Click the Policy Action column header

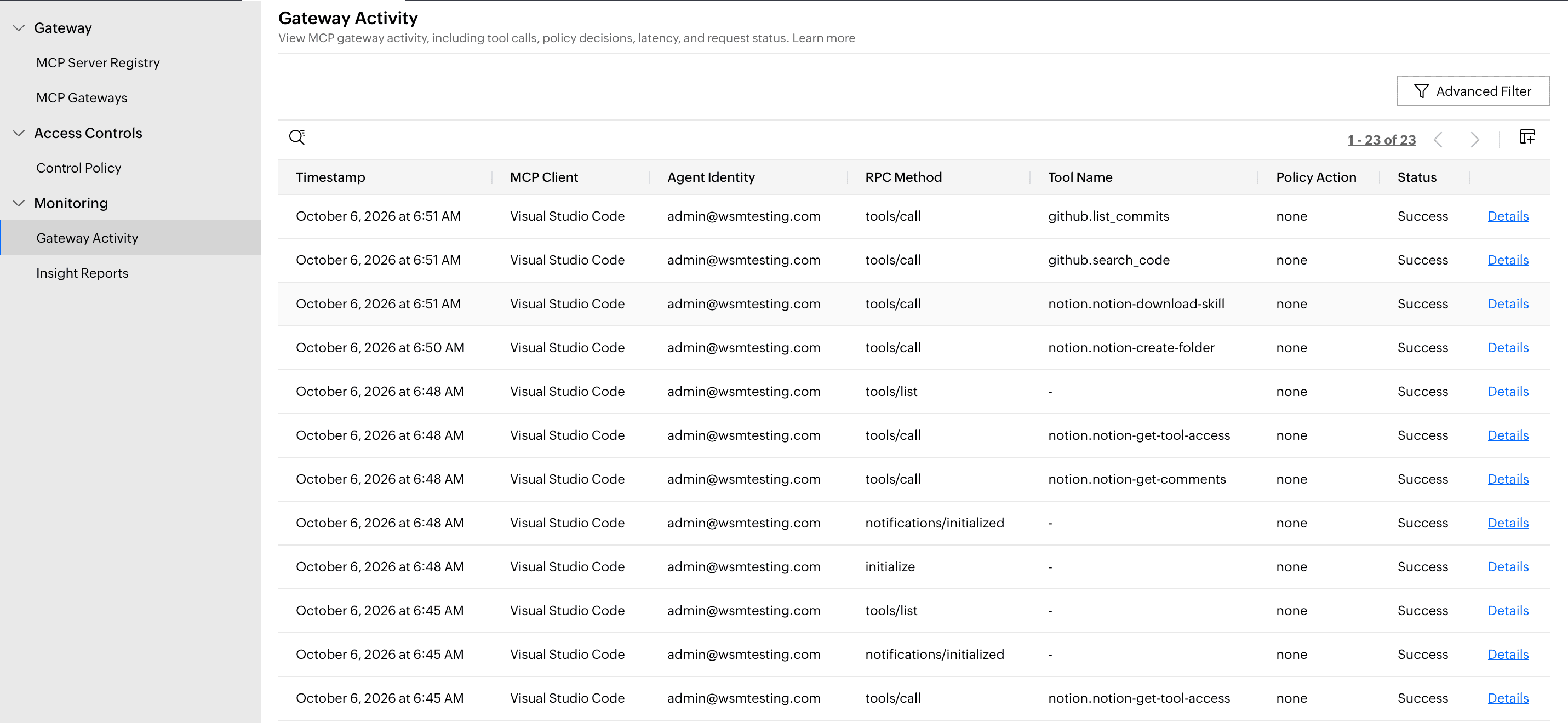[1316, 177]
